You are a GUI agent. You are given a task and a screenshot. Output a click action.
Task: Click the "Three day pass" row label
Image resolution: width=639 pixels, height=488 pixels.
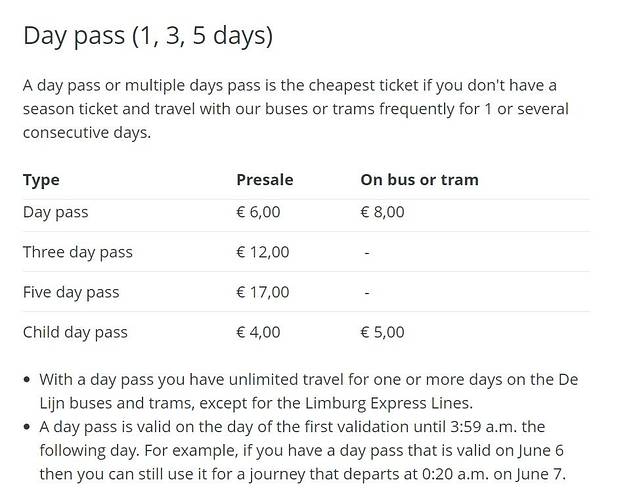(x=77, y=252)
